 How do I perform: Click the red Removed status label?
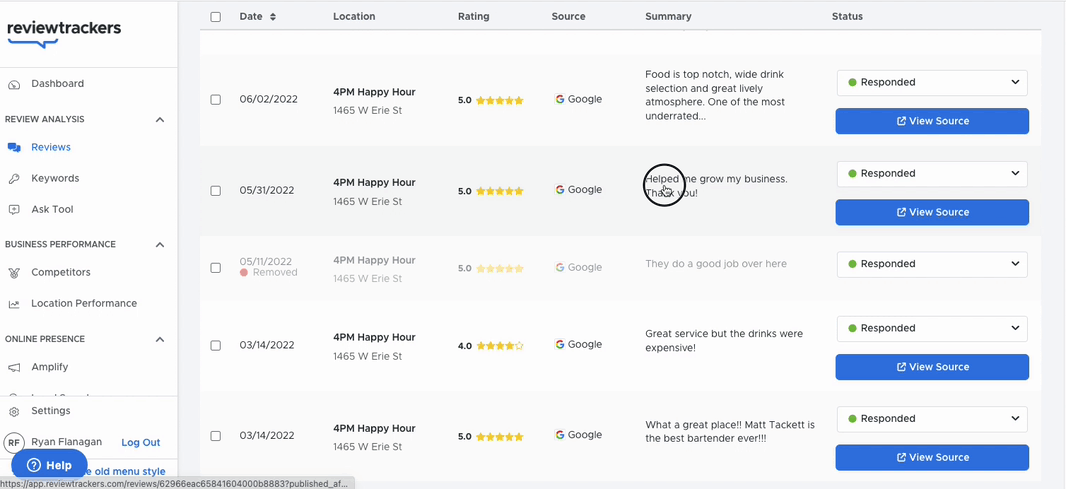269,273
